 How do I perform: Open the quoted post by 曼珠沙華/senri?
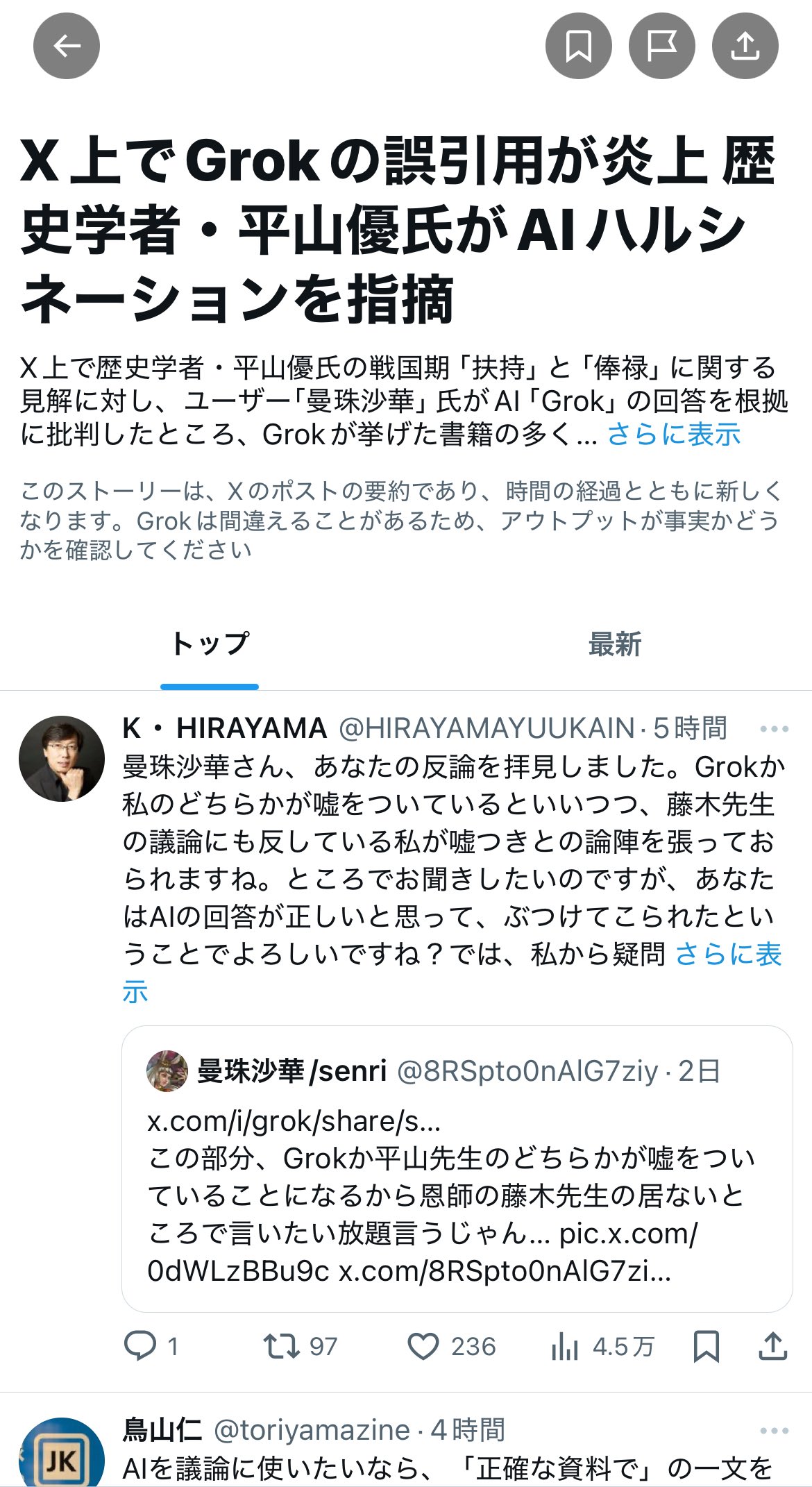pyautogui.click(x=457, y=1169)
